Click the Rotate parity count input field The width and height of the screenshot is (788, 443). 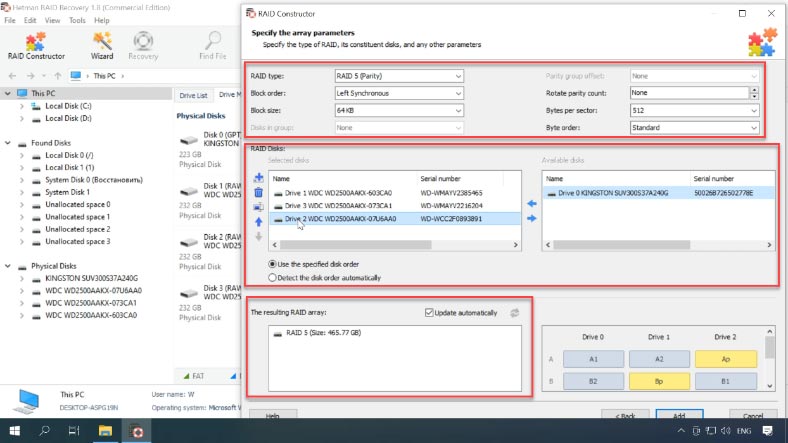pyautogui.click(x=690, y=93)
